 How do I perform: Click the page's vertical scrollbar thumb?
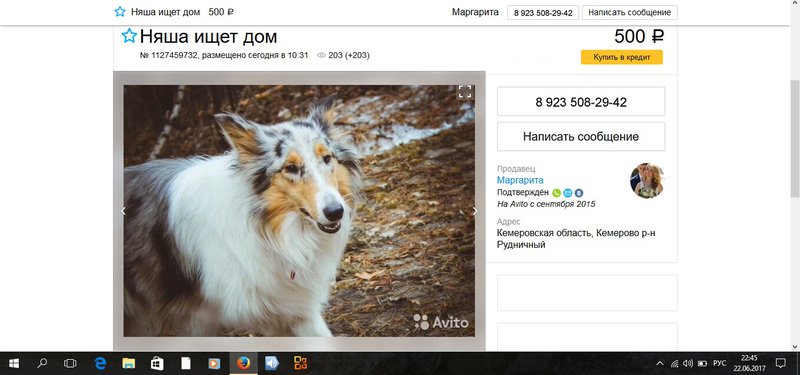click(x=794, y=138)
